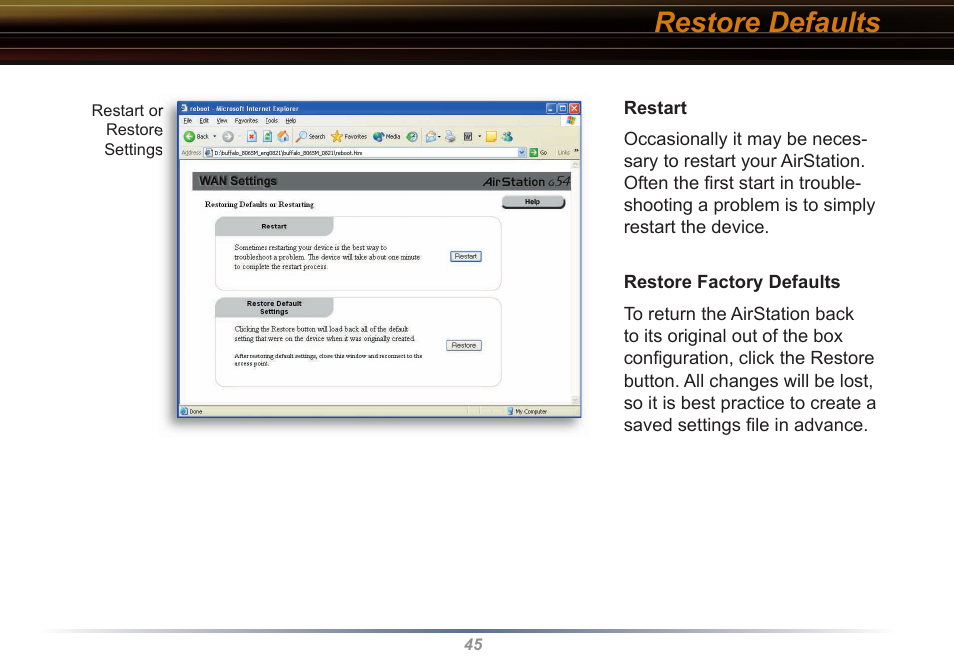Click the page icon in address bar
Screen dimensions: 954x661
point(209,153)
